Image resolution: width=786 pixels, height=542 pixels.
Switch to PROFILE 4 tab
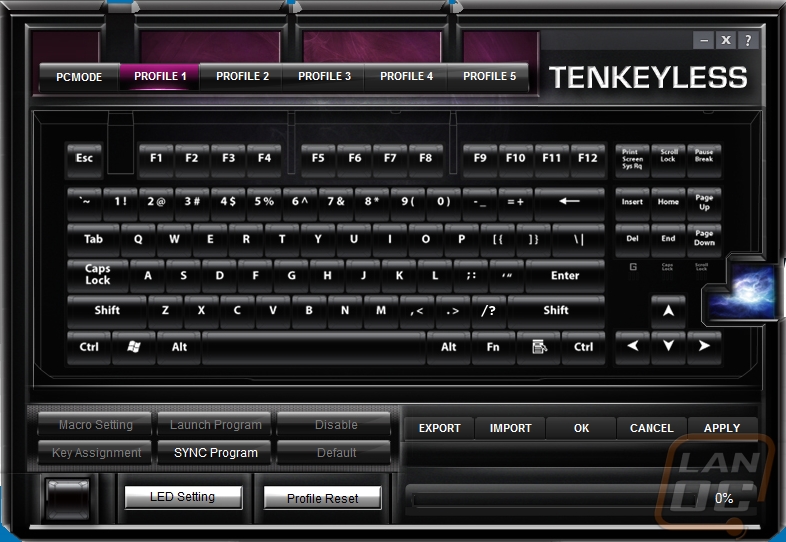click(406, 77)
